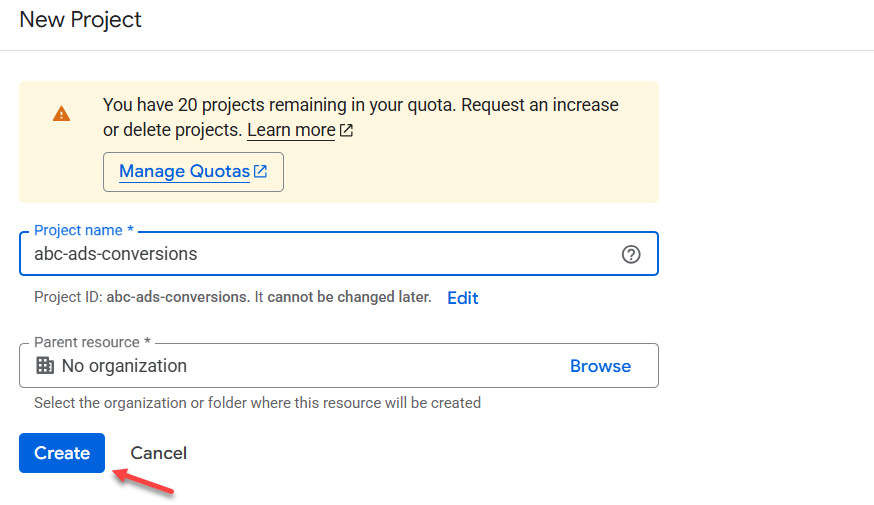Click the orange warning triangle icon

point(61,114)
